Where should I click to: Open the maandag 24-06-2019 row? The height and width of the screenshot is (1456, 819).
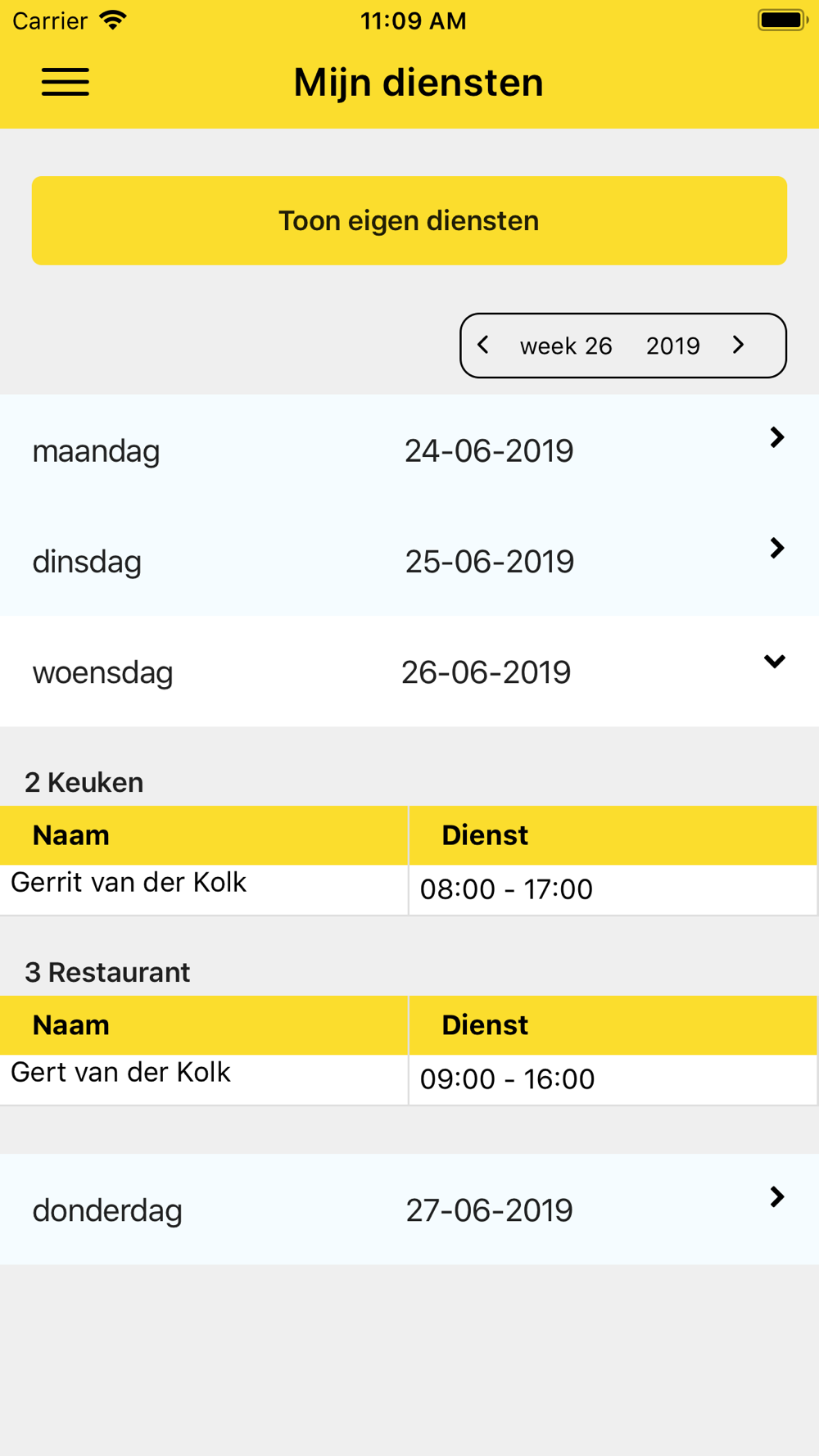(x=409, y=450)
